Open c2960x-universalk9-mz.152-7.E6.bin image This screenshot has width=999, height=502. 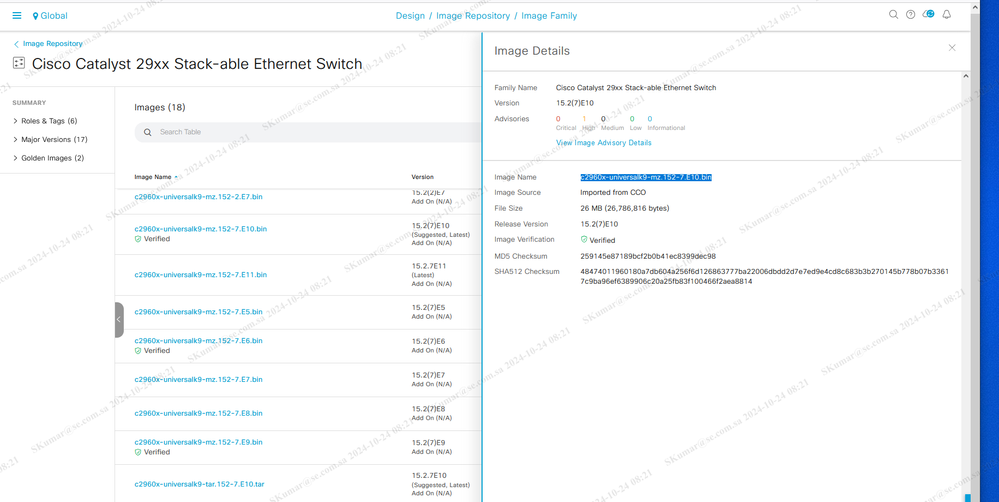click(x=198, y=341)
